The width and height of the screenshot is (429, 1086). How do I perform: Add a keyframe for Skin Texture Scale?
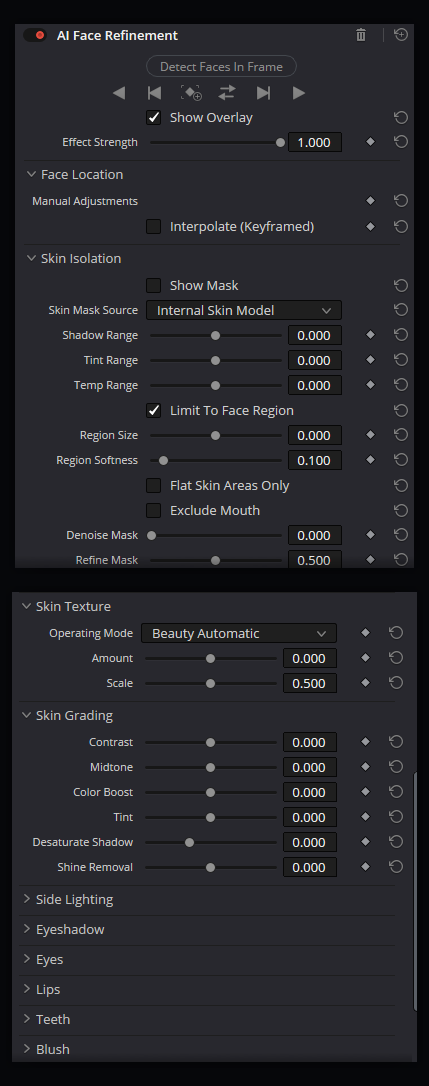[365, 683]
